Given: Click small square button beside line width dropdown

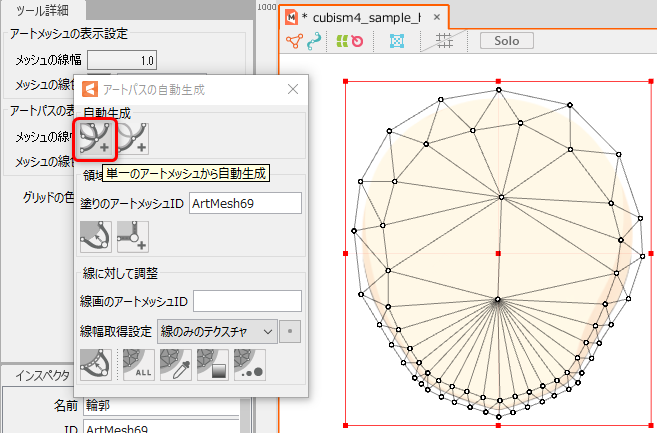Looking at the screenshot, I should (x=291, y=331).
